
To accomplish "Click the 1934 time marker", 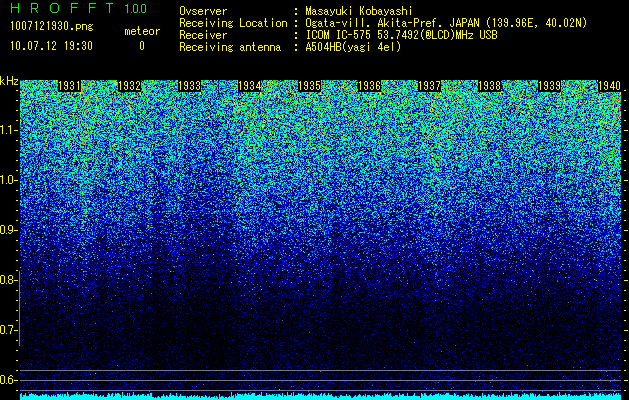I will (250, 86).
